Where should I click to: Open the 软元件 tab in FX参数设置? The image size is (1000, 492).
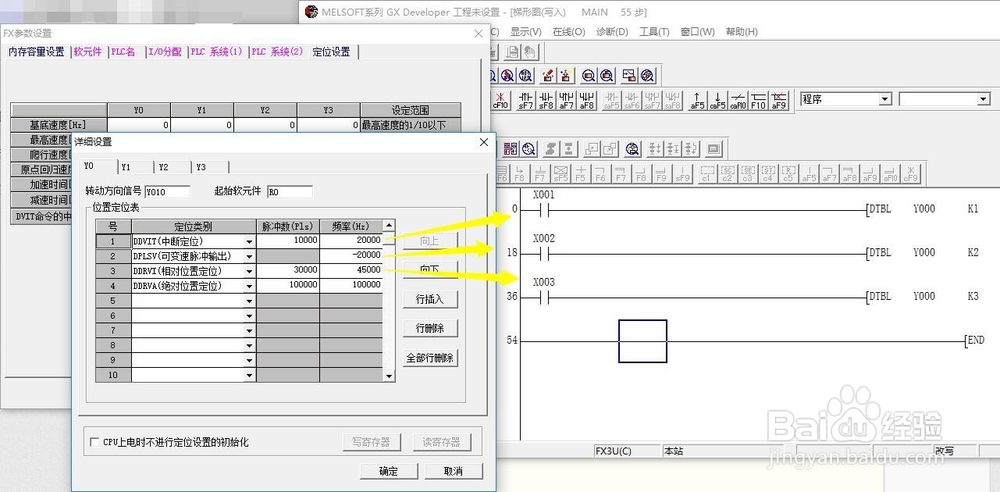[87, 52]
